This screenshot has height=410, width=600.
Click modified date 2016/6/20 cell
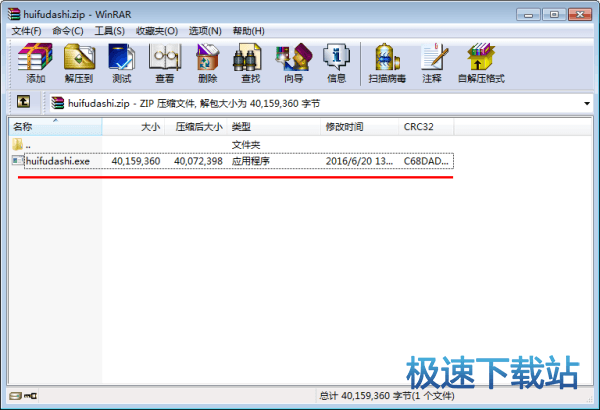pyautogui.click(x=359, y=161)
